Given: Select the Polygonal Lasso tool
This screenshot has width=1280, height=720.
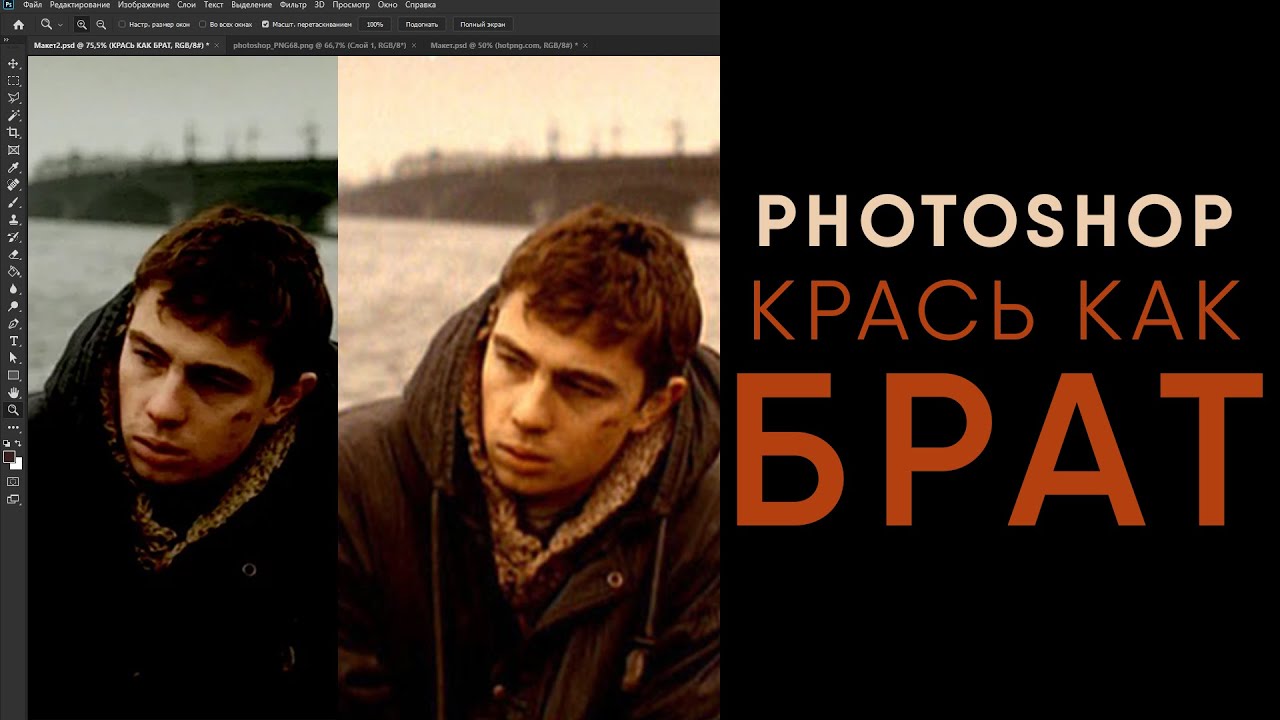Looking at the screenshot, I should [13, 98].
